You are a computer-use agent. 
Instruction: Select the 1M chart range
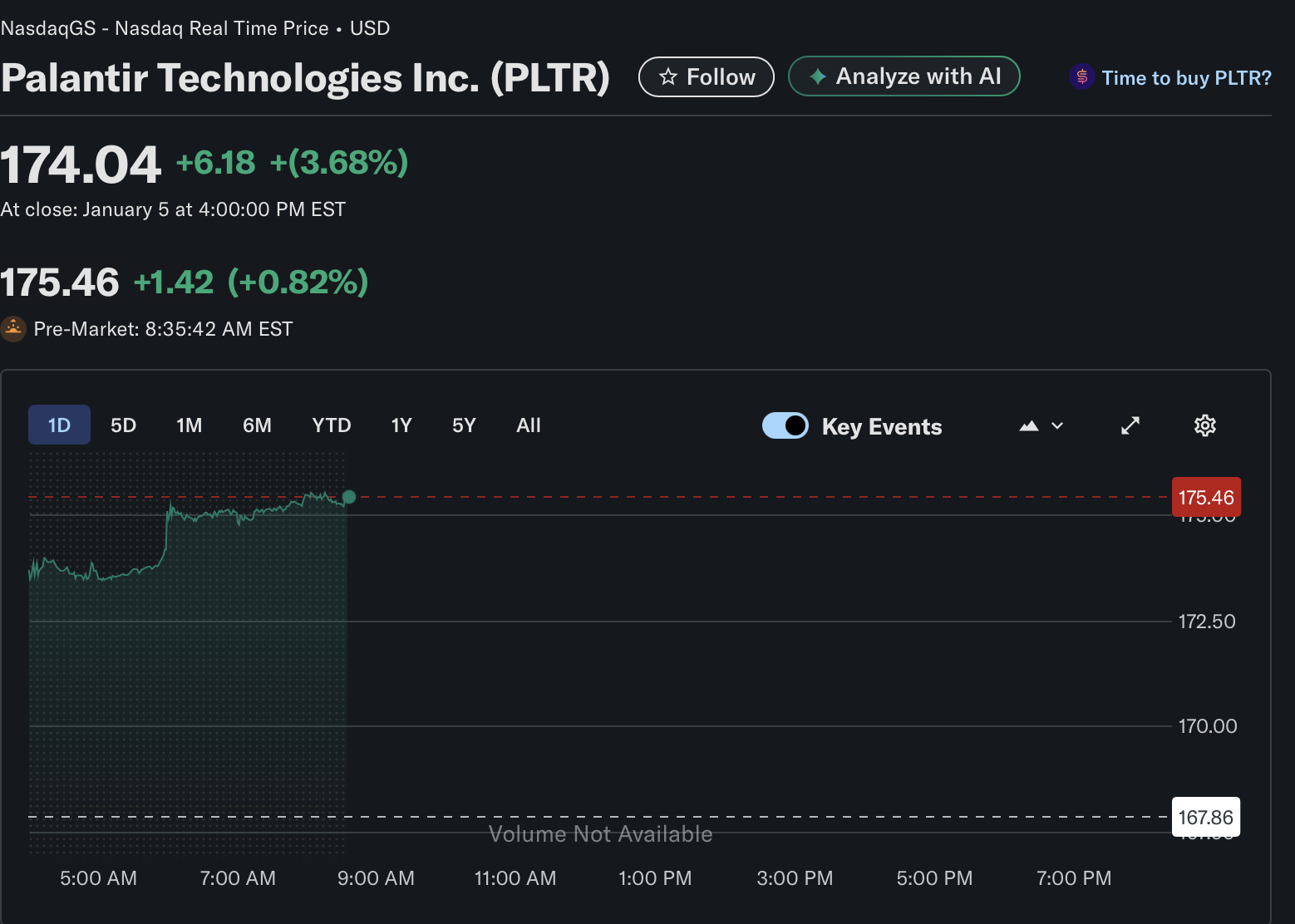point(189,425)
